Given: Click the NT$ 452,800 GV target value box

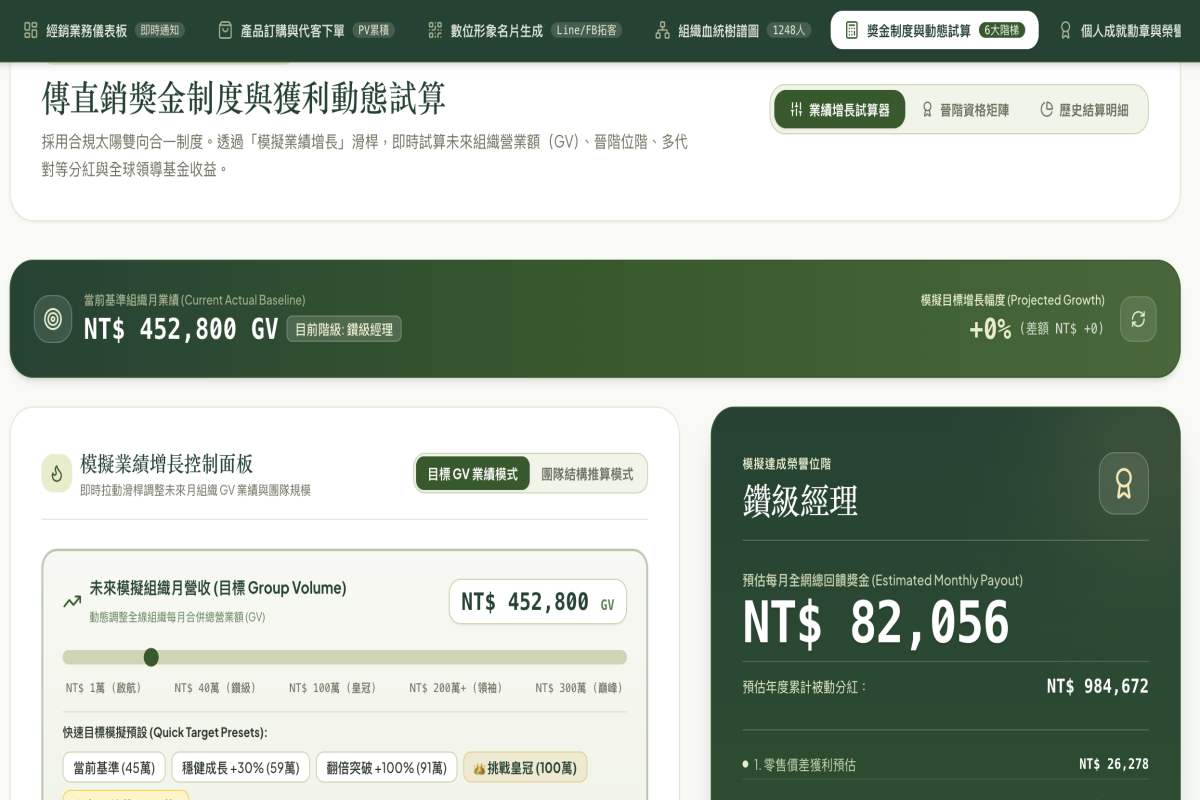Looking at the screenshot, I should pos(538,602).
